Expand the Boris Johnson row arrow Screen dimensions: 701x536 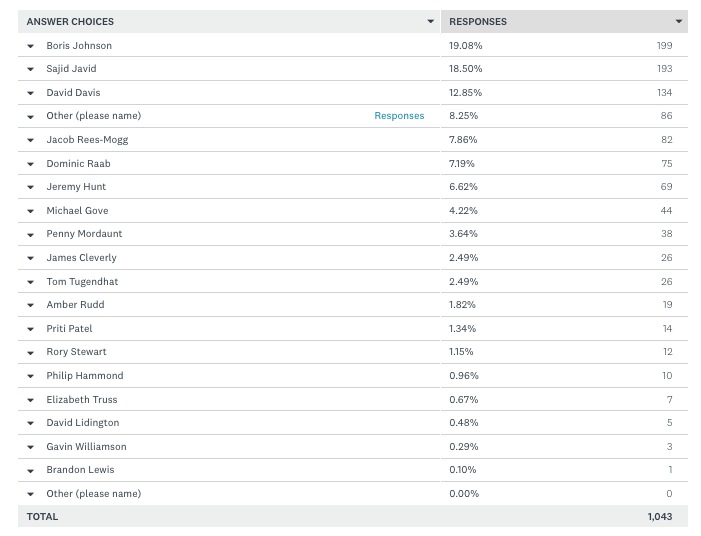point(32,46)
